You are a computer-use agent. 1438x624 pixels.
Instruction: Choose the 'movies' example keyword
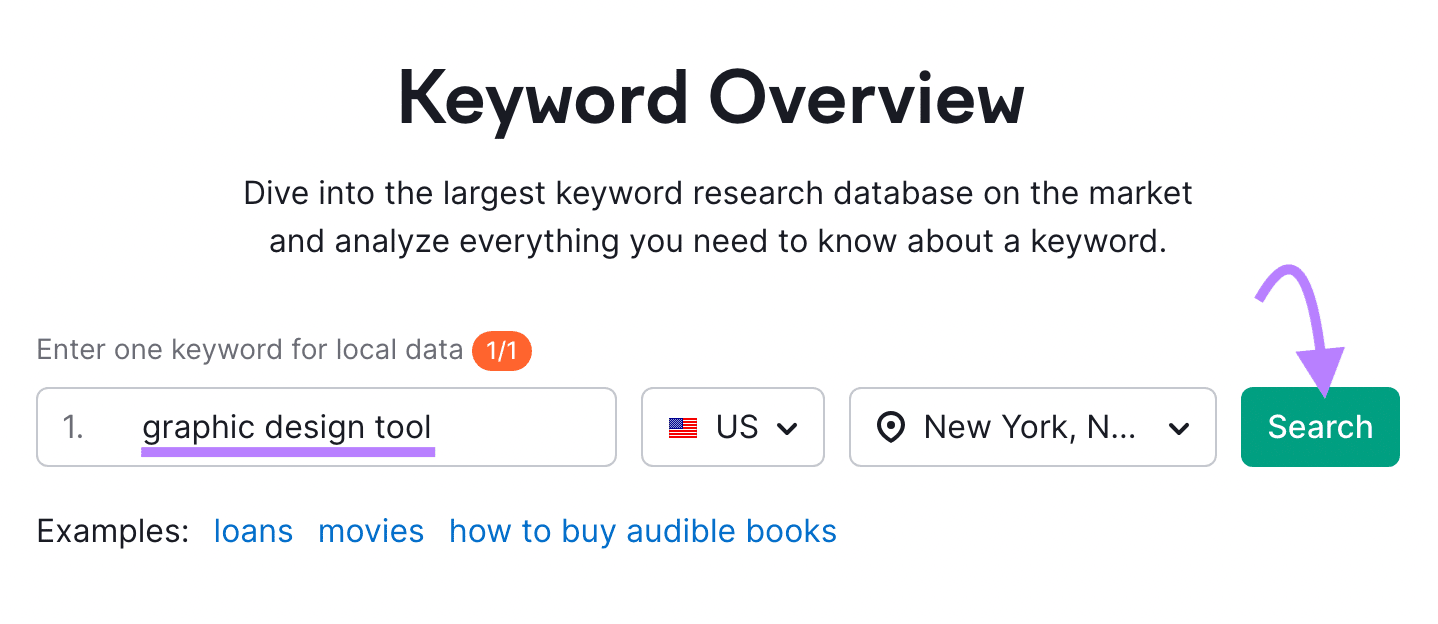point(370,531)
